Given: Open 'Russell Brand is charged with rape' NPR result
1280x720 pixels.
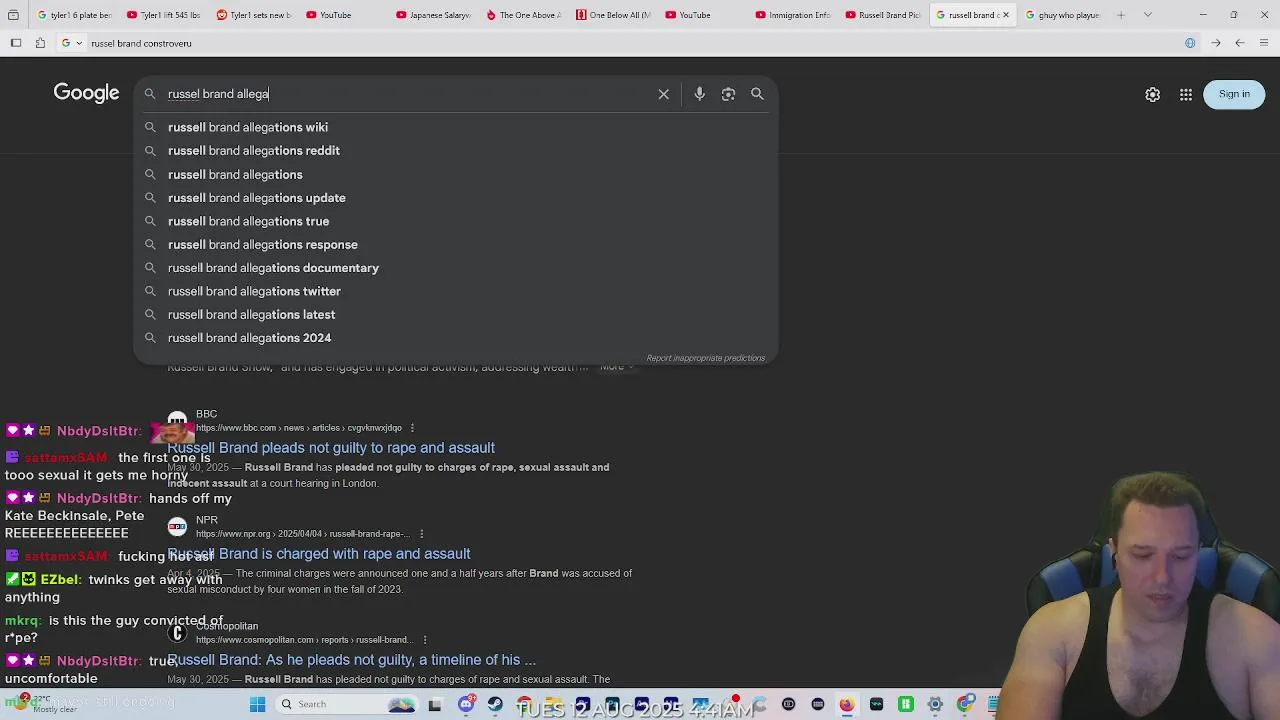Looking at the screenshot, I should [x=319, y=554].
